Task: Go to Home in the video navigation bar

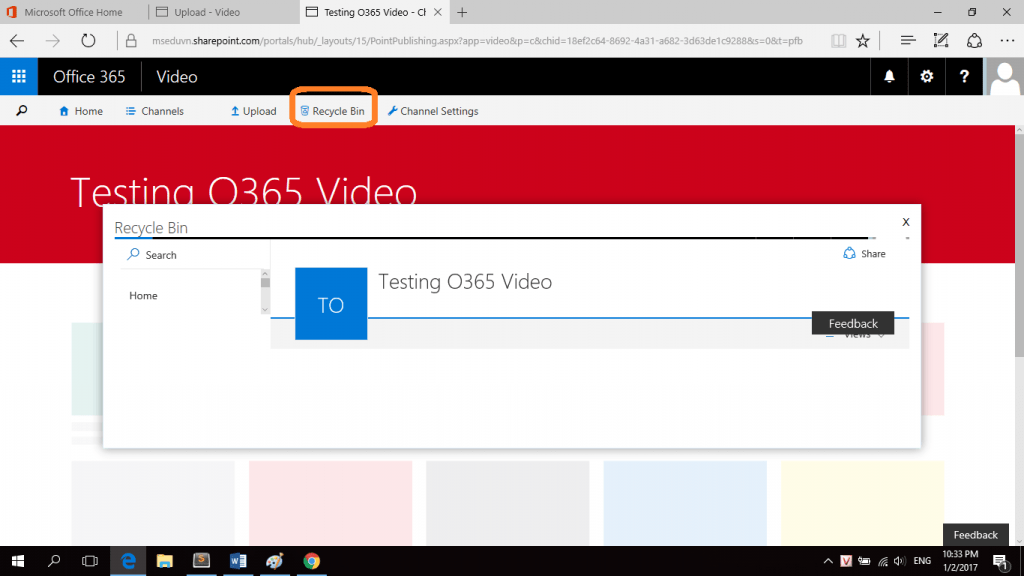Action: [x=81, y=111]
